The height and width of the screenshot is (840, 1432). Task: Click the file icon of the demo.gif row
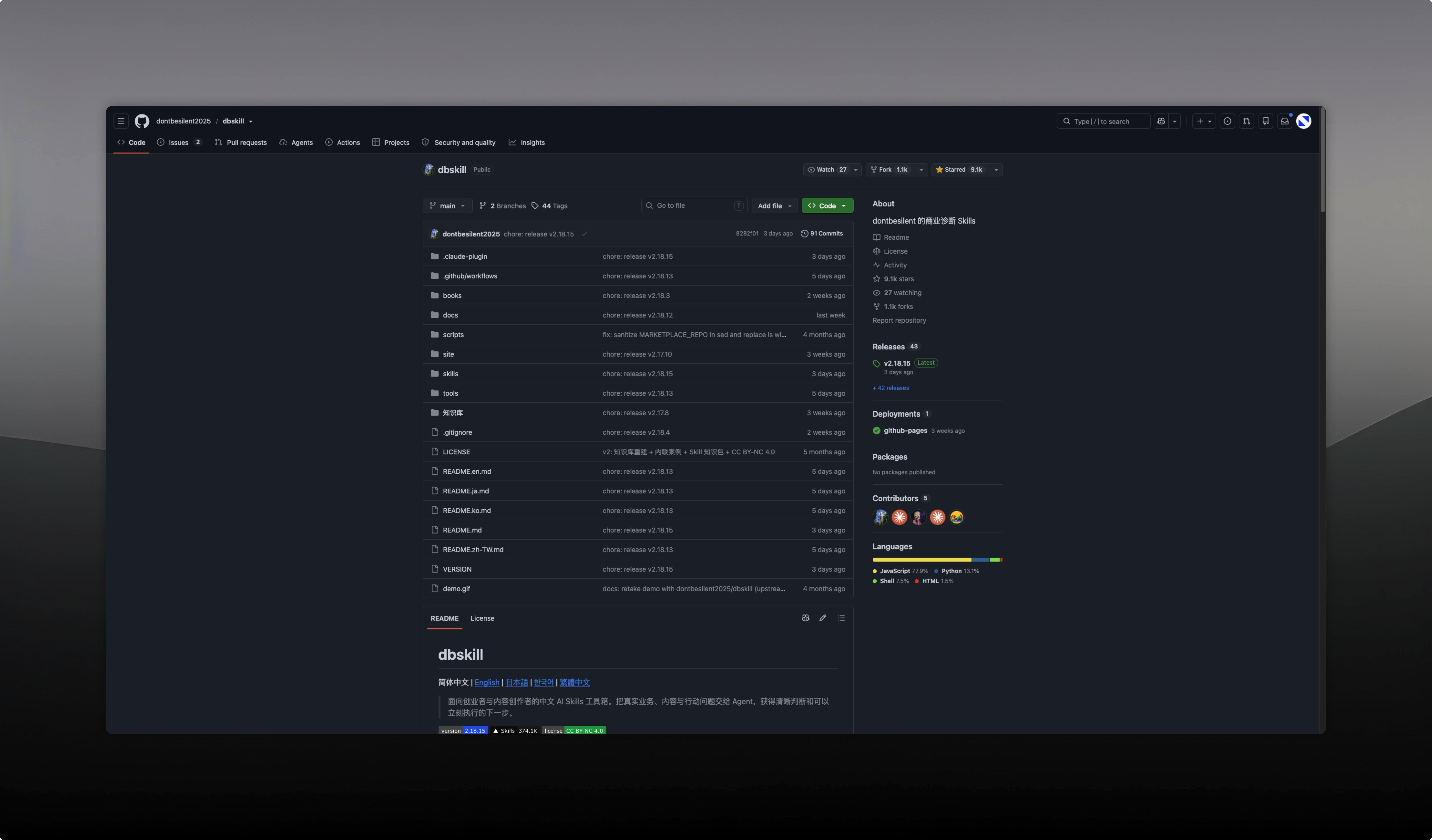[x=435, y=588]
